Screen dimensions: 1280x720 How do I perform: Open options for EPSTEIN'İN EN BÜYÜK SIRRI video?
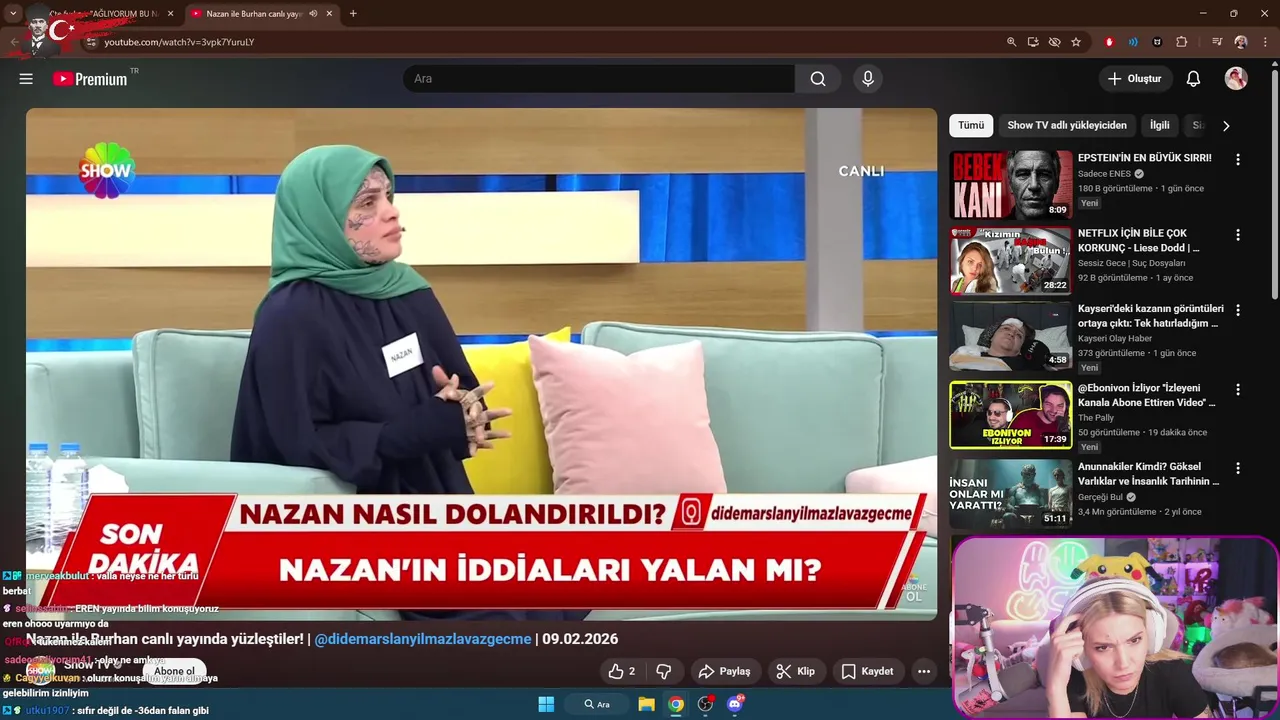(x=1238, y=159)
